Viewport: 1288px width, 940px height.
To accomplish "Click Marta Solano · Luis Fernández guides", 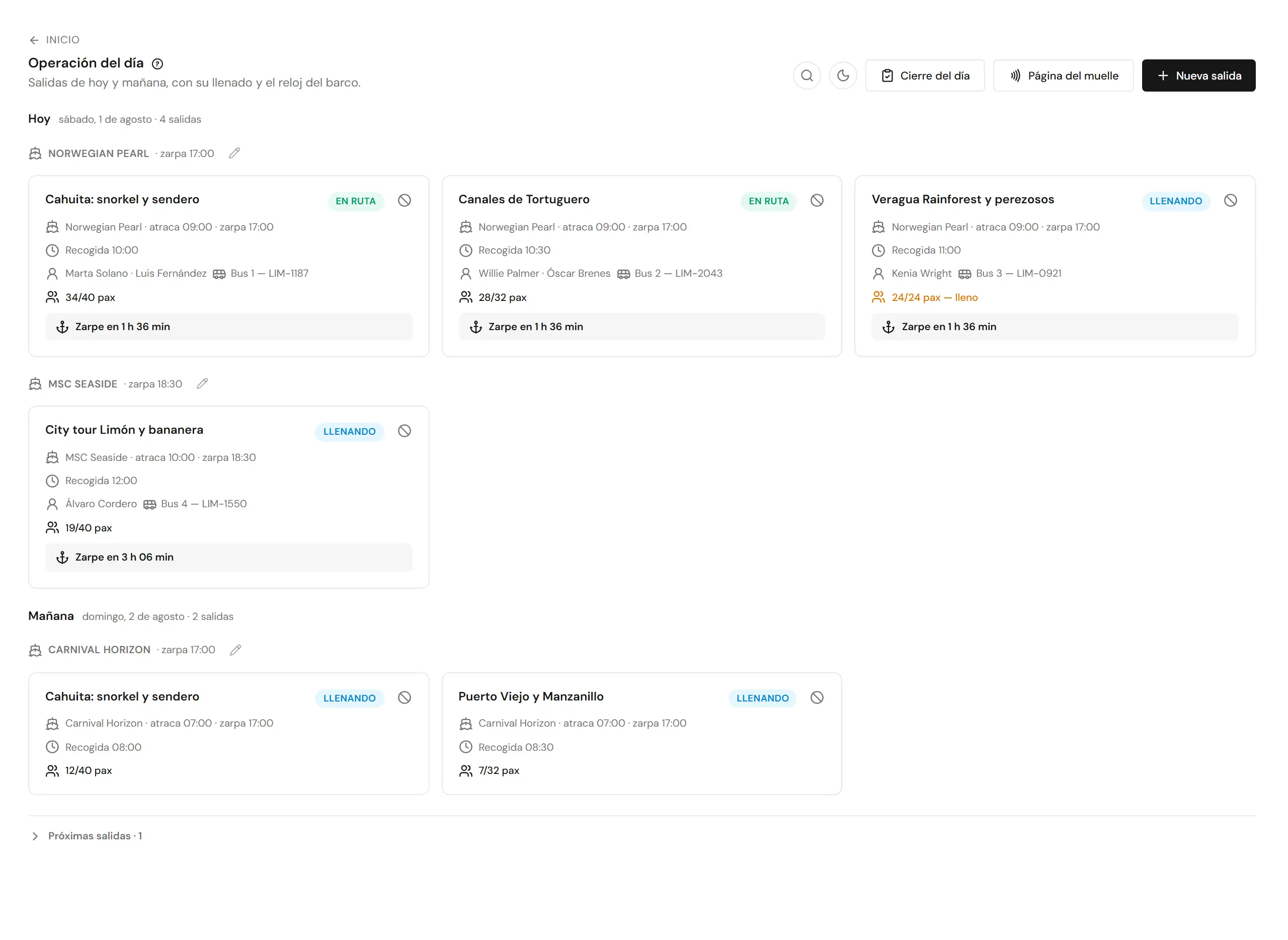I will 135,274.
